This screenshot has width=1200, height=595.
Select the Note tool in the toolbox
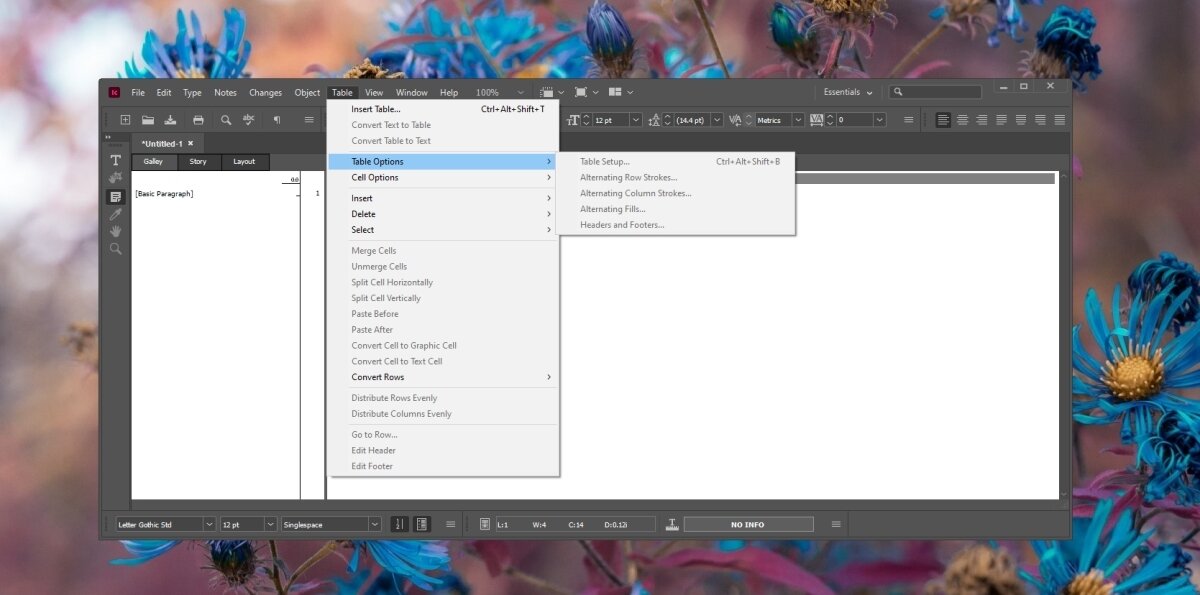click(x=115, y=196)
